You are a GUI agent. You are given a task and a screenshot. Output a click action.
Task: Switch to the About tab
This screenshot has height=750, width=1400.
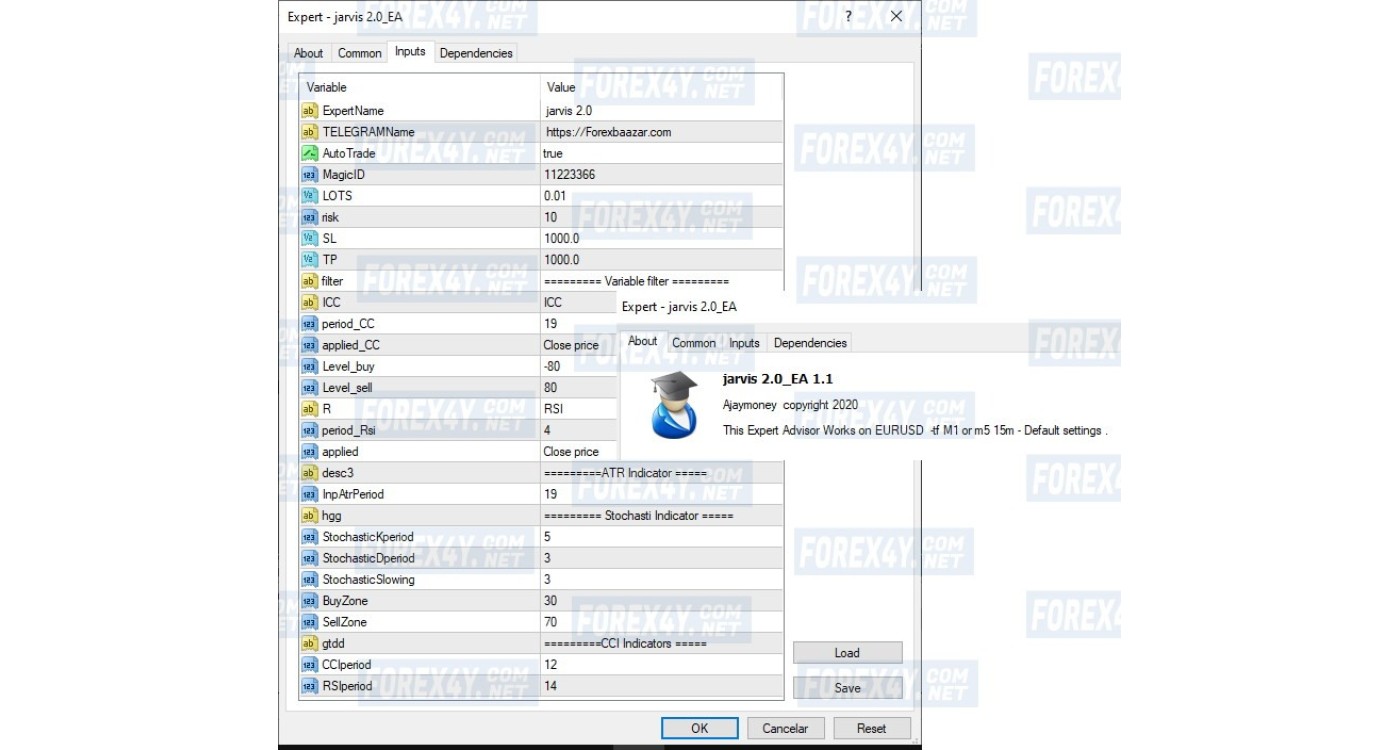(x=308, y=53)
